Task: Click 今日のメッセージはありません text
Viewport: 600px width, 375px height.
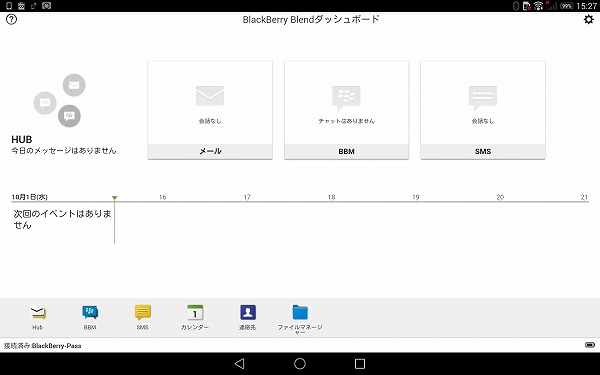Action: [x=64, y=151]
